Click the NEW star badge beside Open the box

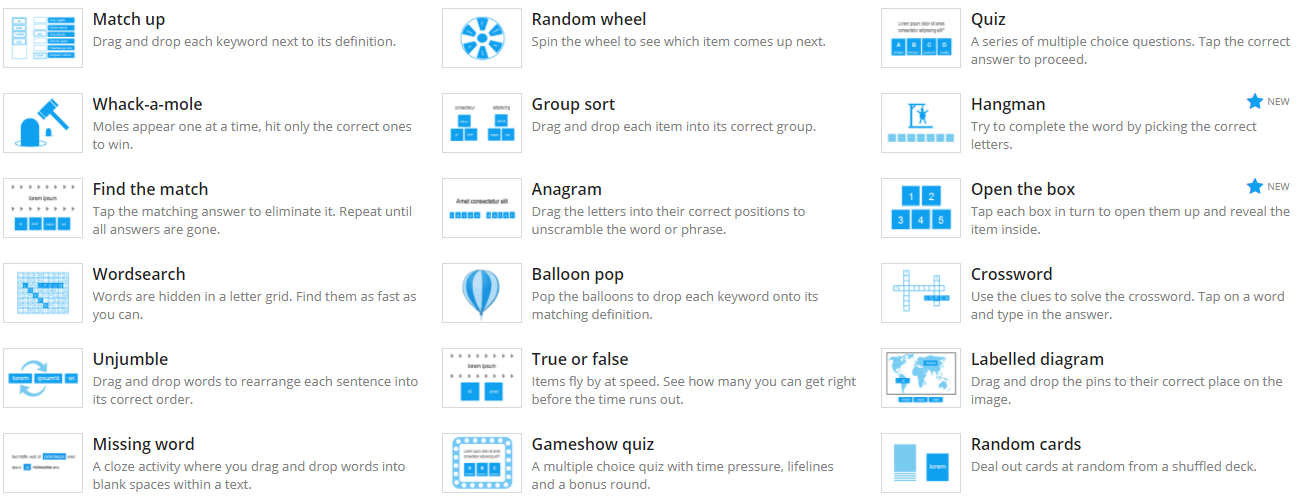[1268, 187]
